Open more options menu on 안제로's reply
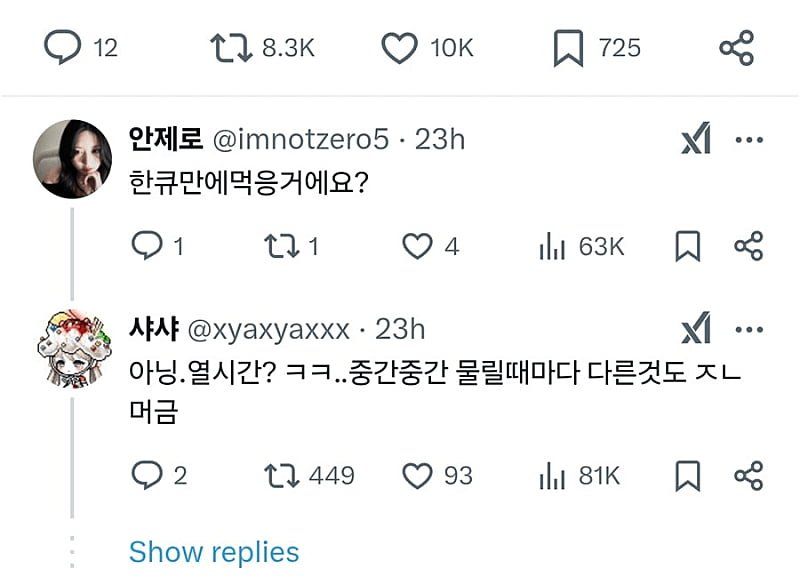The width and height of the screenshot is (800, 585). click(x=749, y=140)
